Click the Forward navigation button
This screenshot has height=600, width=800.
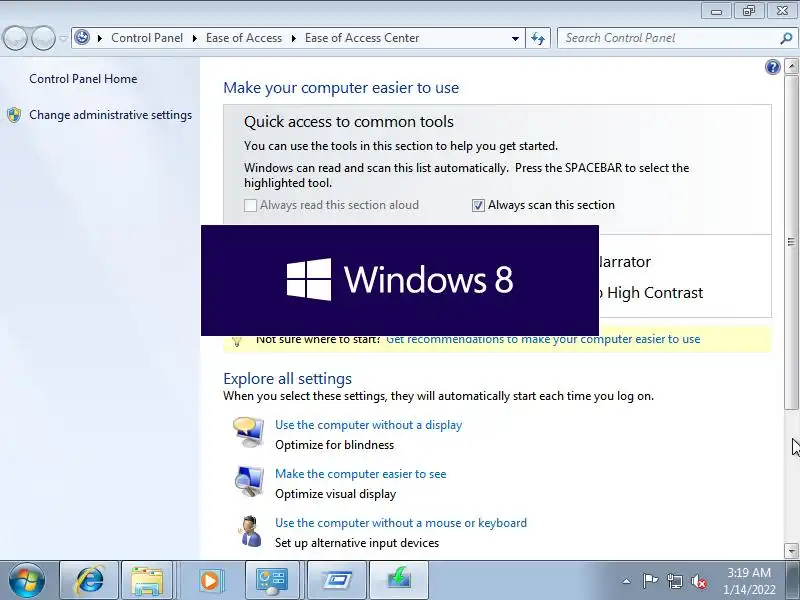tap(43, 38)
